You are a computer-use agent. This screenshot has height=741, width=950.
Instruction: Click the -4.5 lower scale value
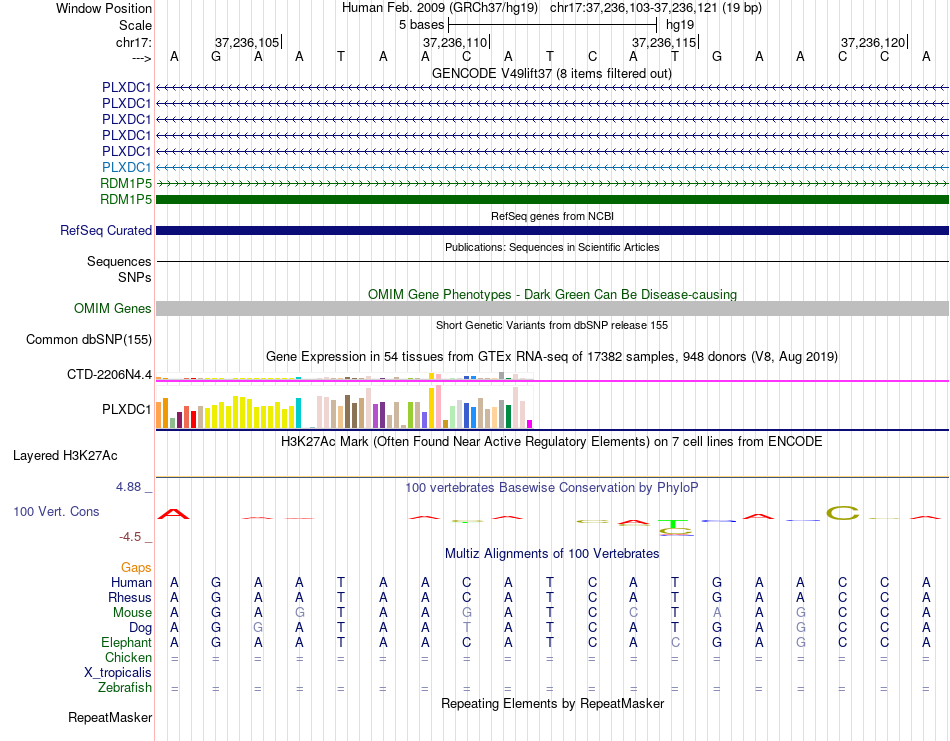(x=130, y=536)
